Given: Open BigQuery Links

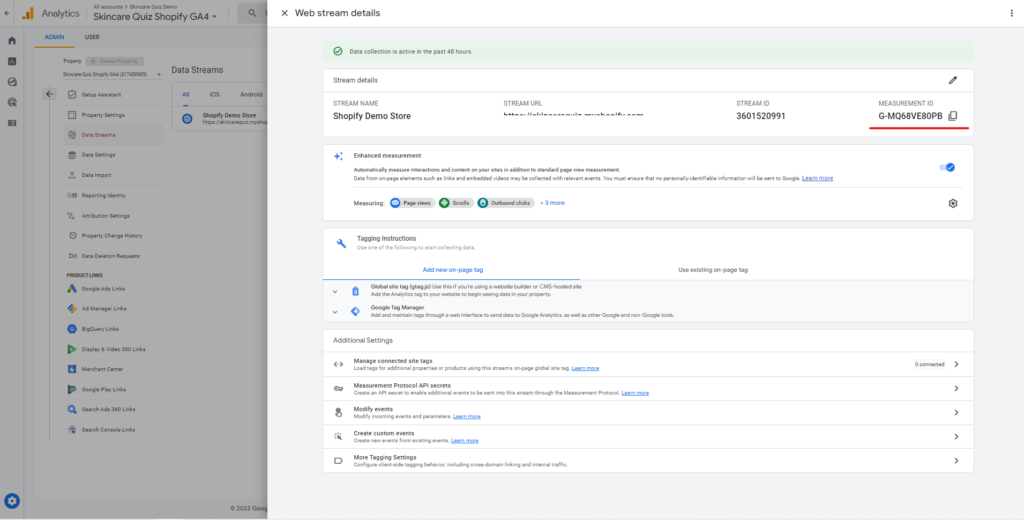Looking at the screenshot, I should (x=114, y=329).
